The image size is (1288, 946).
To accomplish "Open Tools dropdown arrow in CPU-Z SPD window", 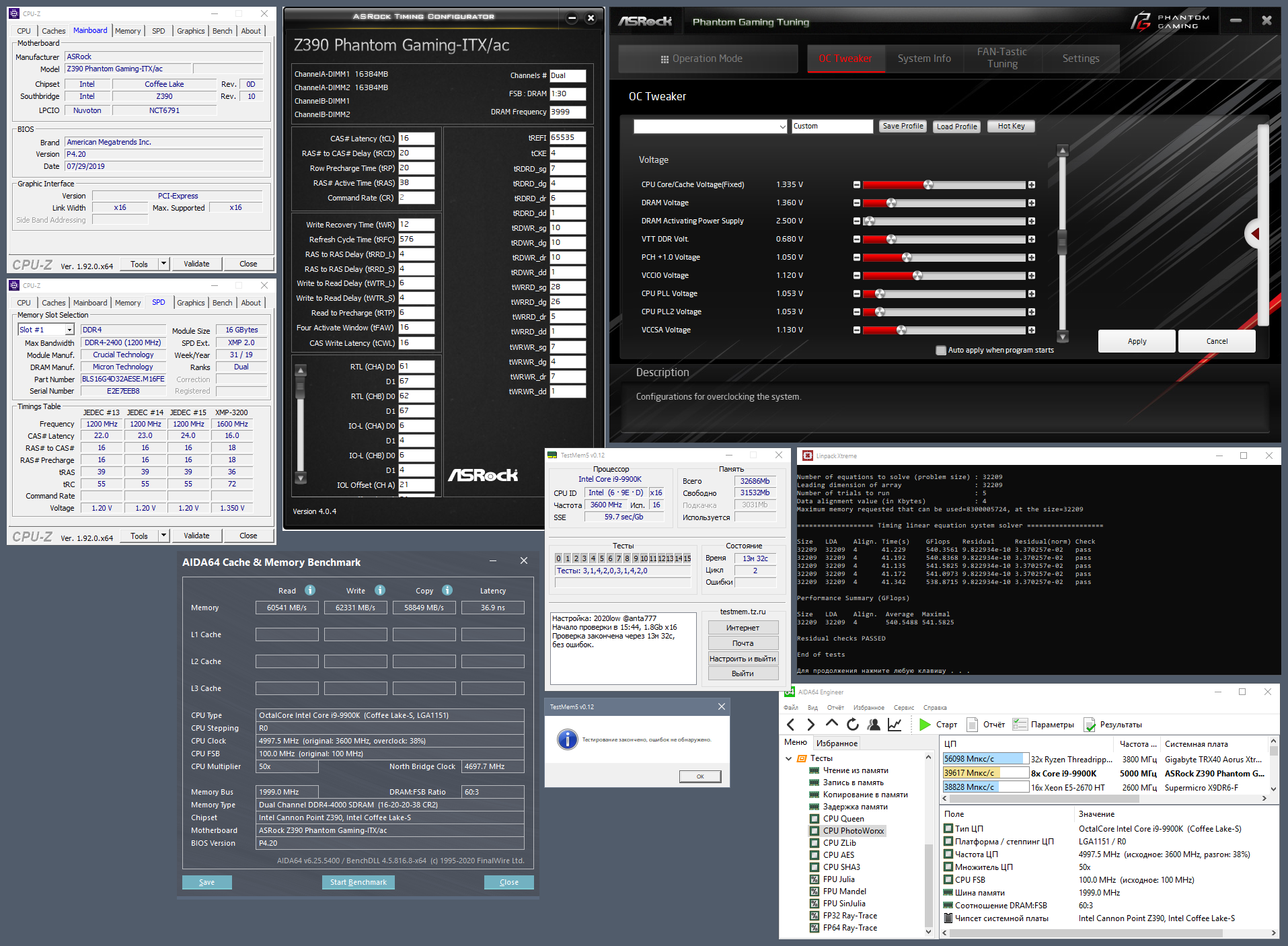I will (163, 536).
